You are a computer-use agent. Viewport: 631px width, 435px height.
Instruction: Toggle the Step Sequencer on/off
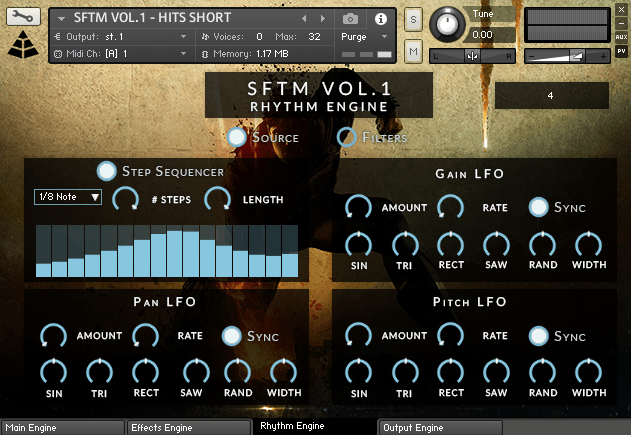pyautogui.click(x=106, y=171)
